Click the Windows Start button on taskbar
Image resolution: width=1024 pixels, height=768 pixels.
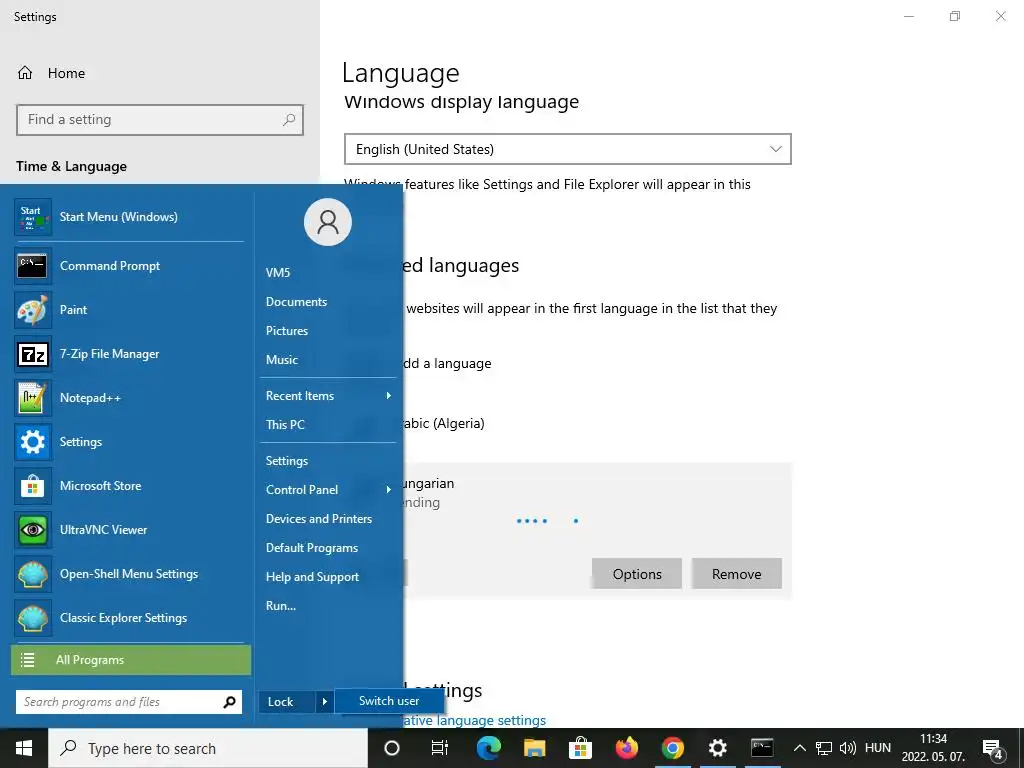pyautogui.click(x=24, y=748)
